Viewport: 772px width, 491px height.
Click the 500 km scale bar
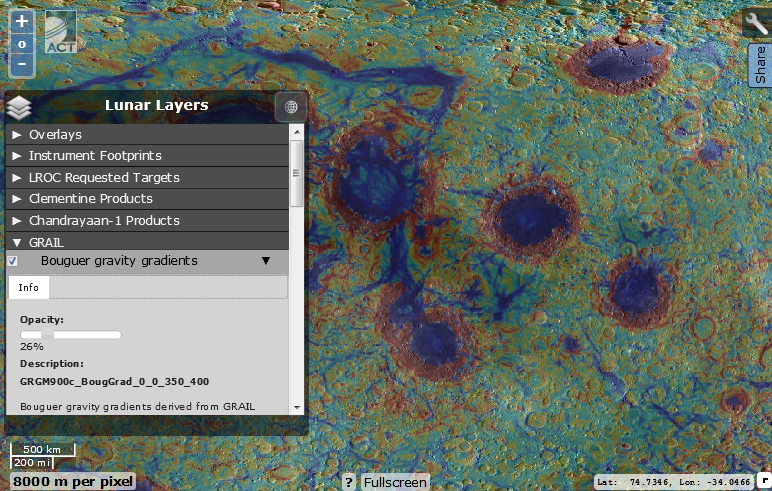43,449
